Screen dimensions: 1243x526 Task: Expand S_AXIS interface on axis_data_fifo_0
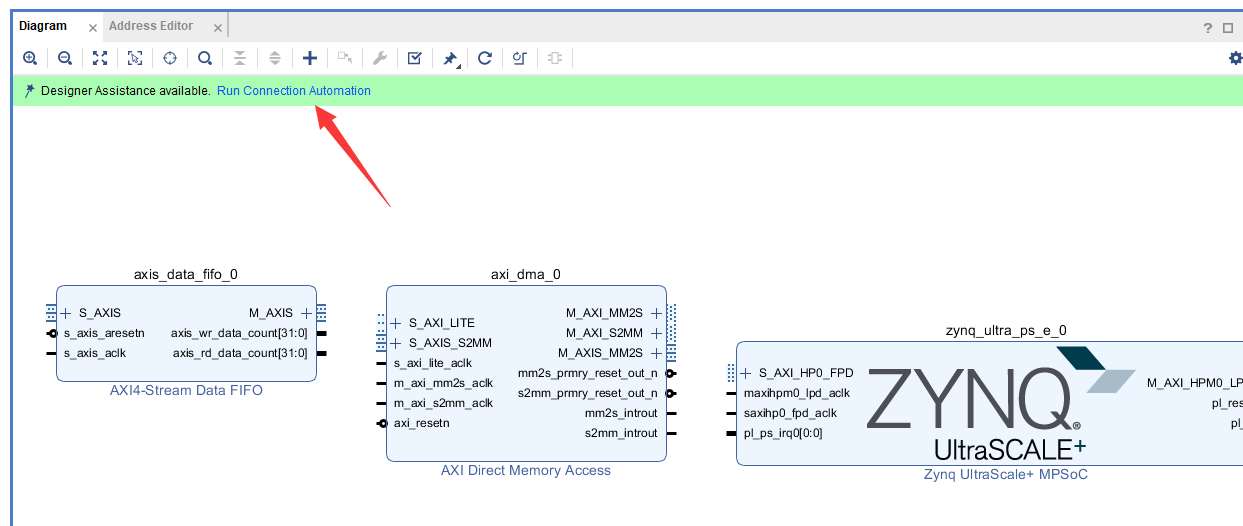click(x=65, y=313)
